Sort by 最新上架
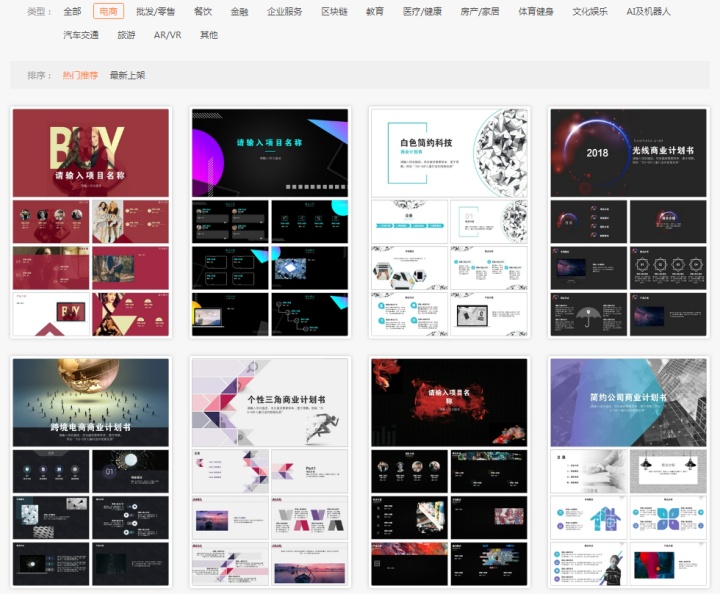 [127, 75]
